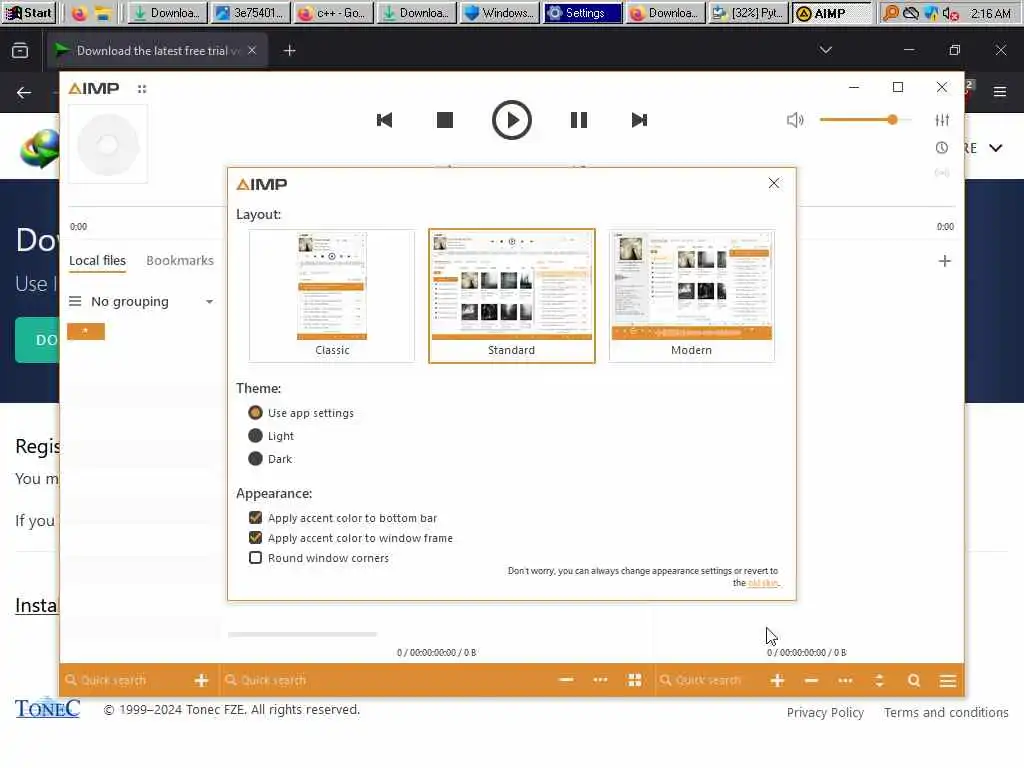This screenshot has height=768, width=1024.
Task: Open the right bottom bar ellipsis menu
Action: pos(845,680)
